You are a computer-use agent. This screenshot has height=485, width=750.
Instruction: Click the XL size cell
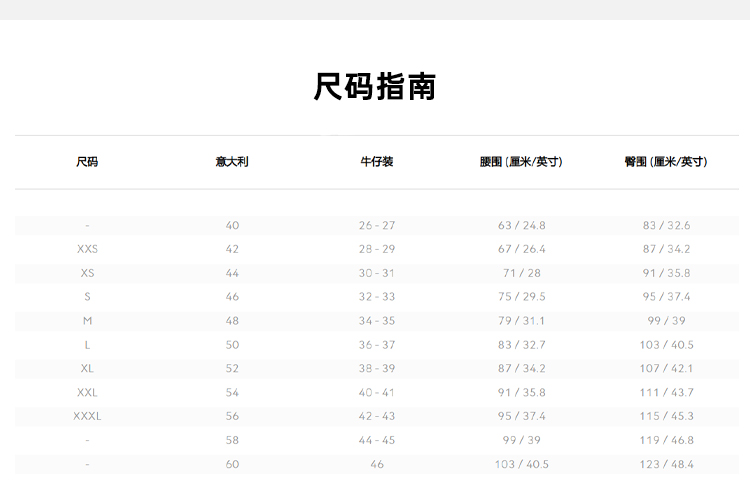pos(87,369)
